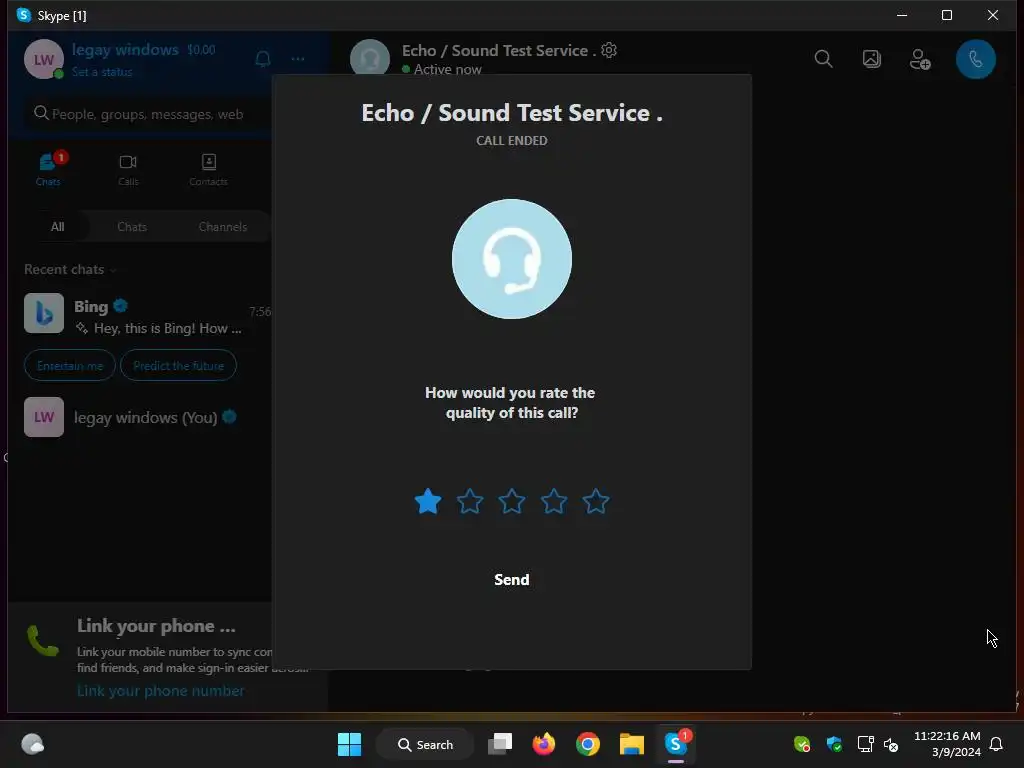Switch to the Calls navigation tab
Screen dimensions: 1024x768
click(128, 169)
